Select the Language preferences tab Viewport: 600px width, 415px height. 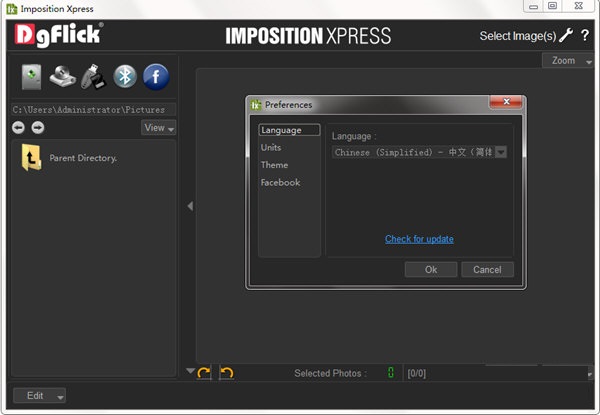point(289,130)
